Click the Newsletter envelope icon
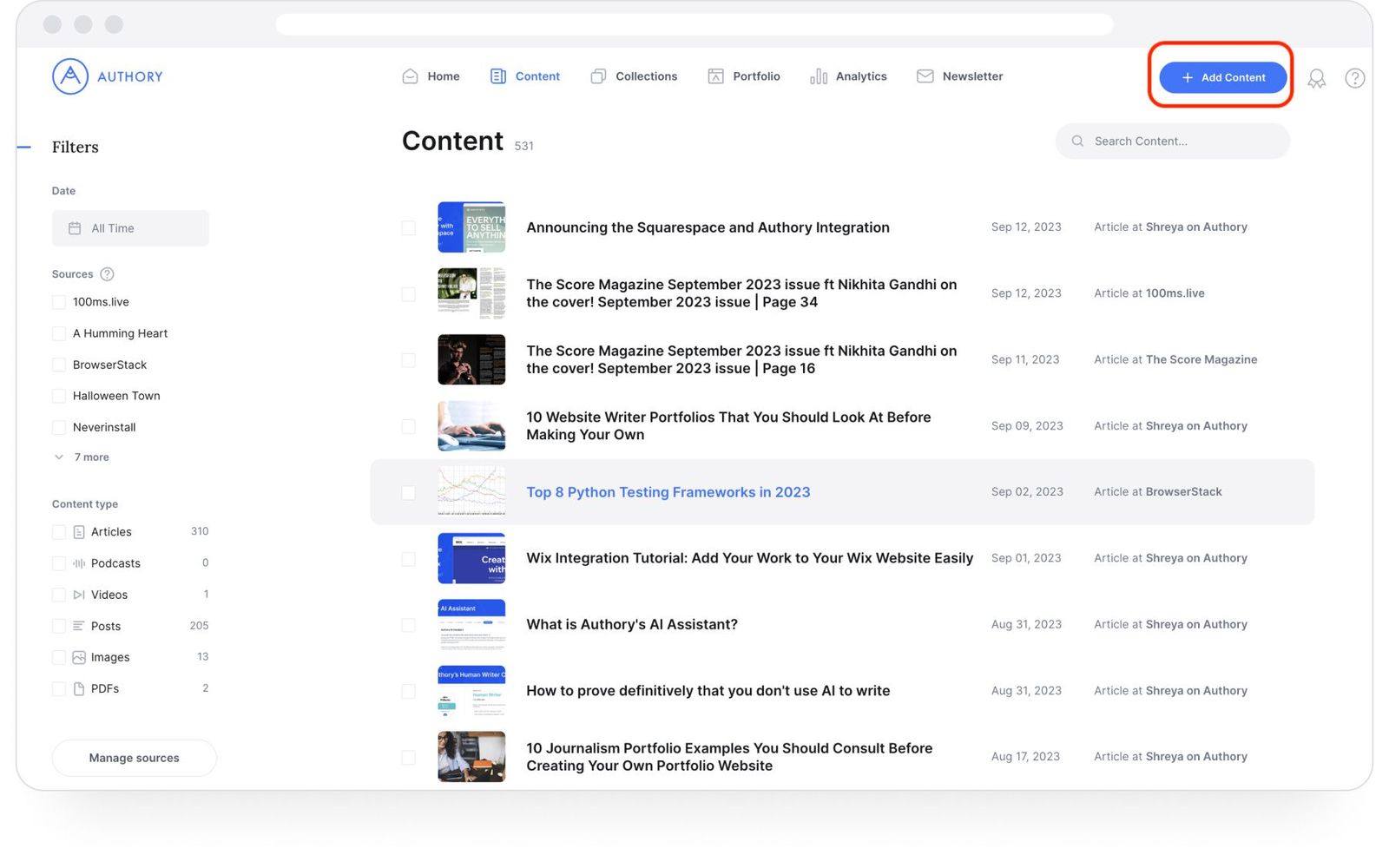This screenshot has width=1389, height=868. tap(924, 76)
